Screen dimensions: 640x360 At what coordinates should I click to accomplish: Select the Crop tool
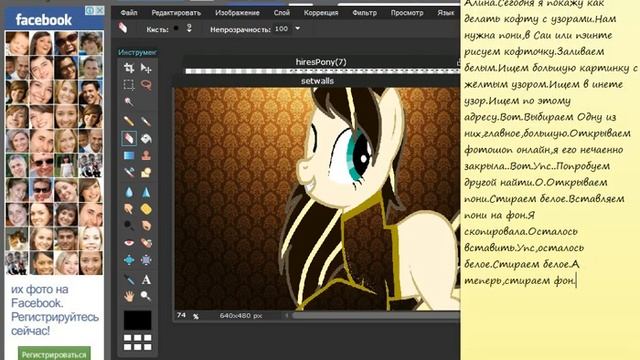[x=129, y=68]
